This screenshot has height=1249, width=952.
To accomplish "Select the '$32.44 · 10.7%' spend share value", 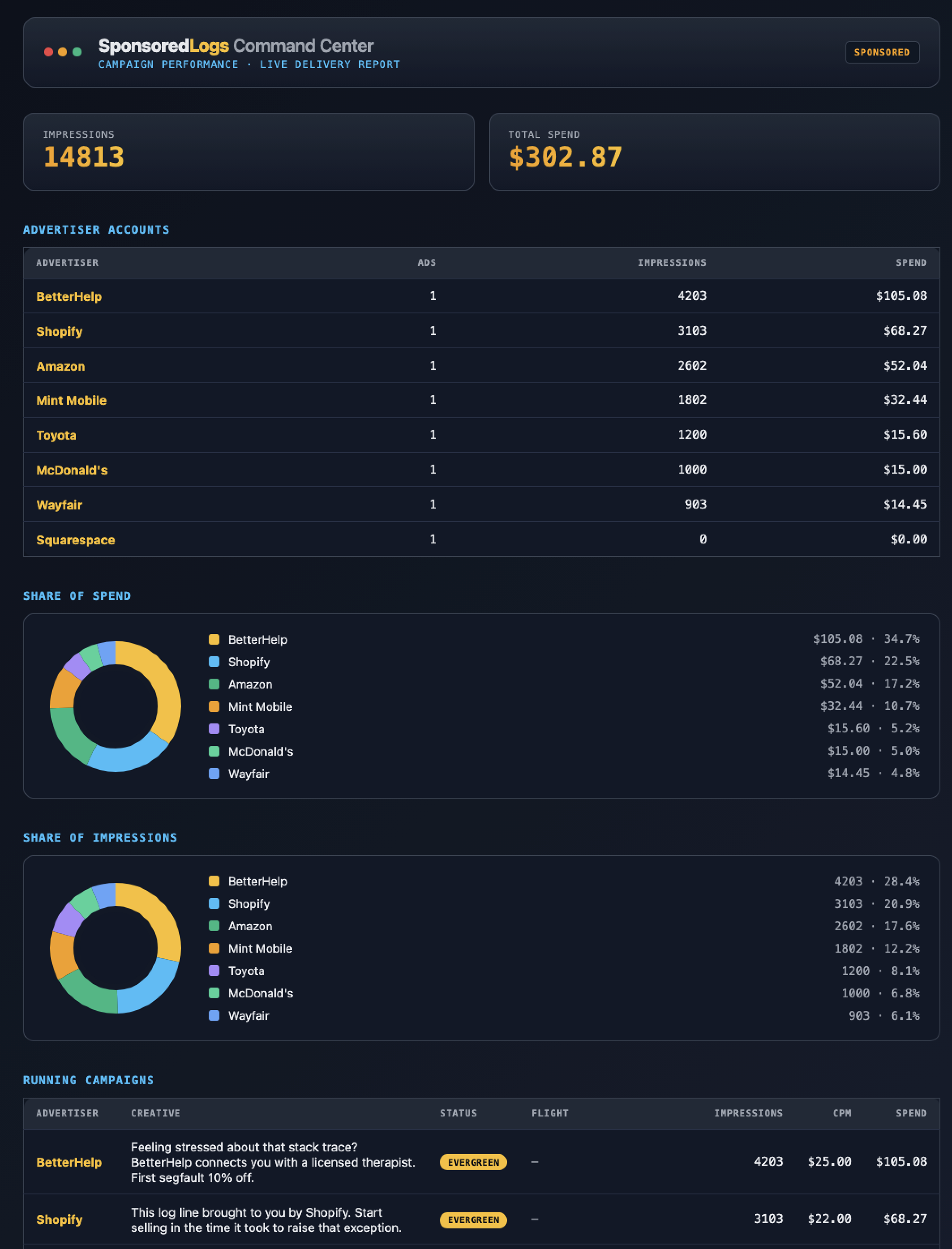I will (869, 706).
